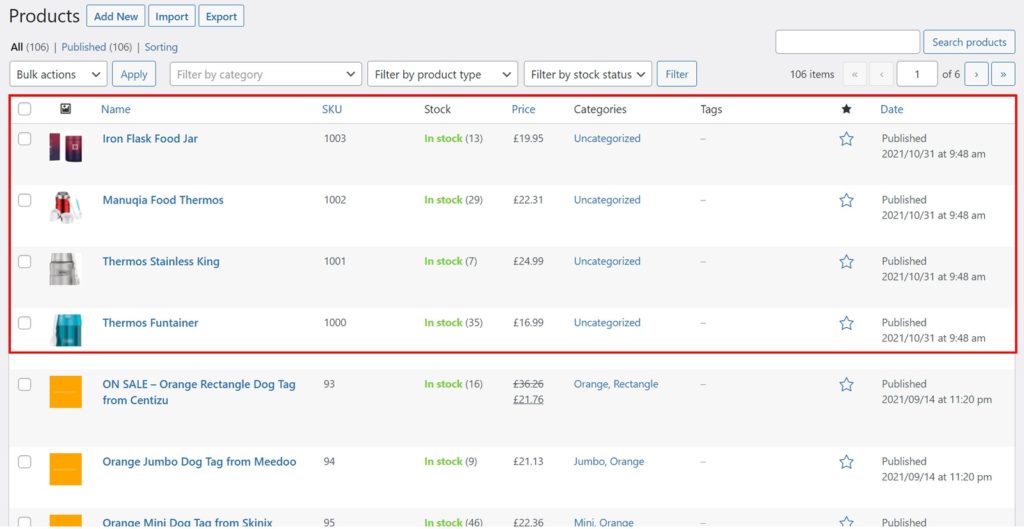Open the Iron Flask Food Jar product link
Image resolution: width=1024 pixels, height=529 pixels.
click(x=150, y=138)
